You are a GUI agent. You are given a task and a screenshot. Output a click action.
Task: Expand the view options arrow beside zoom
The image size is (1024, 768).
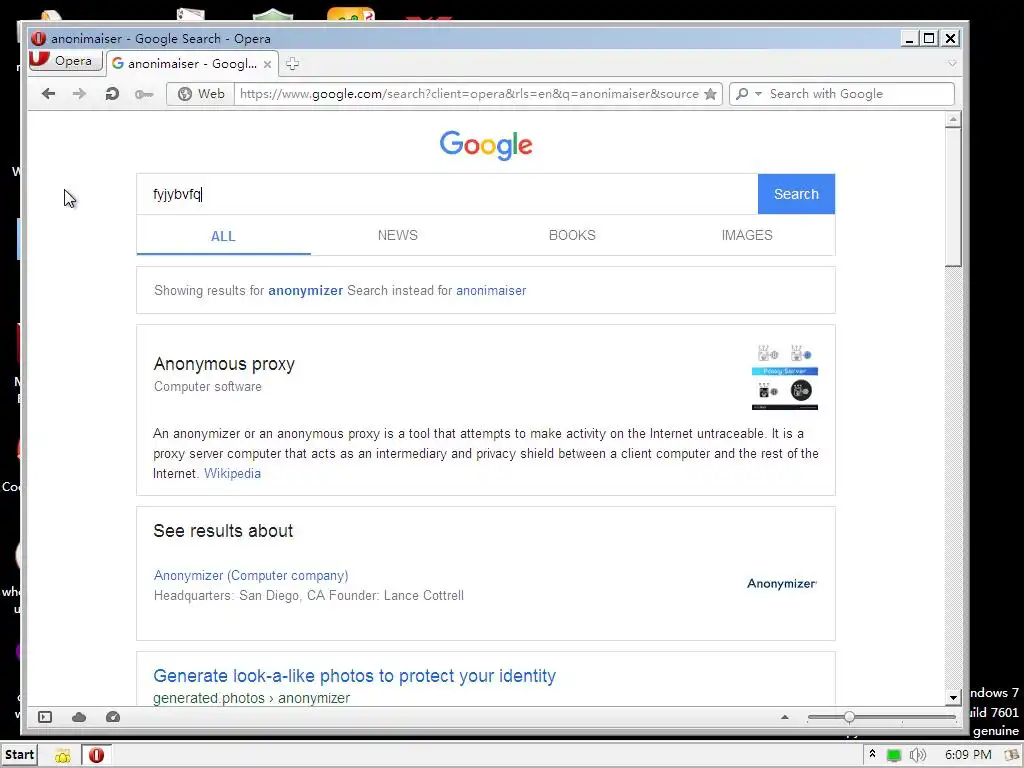point(785,717)
